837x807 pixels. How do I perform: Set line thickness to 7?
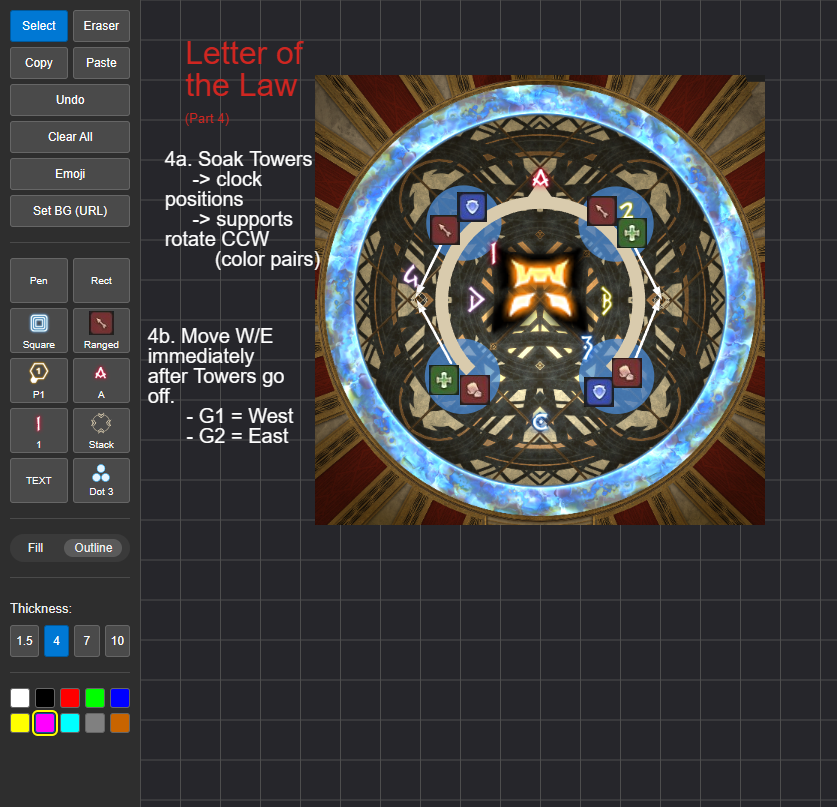pos(87,641)
